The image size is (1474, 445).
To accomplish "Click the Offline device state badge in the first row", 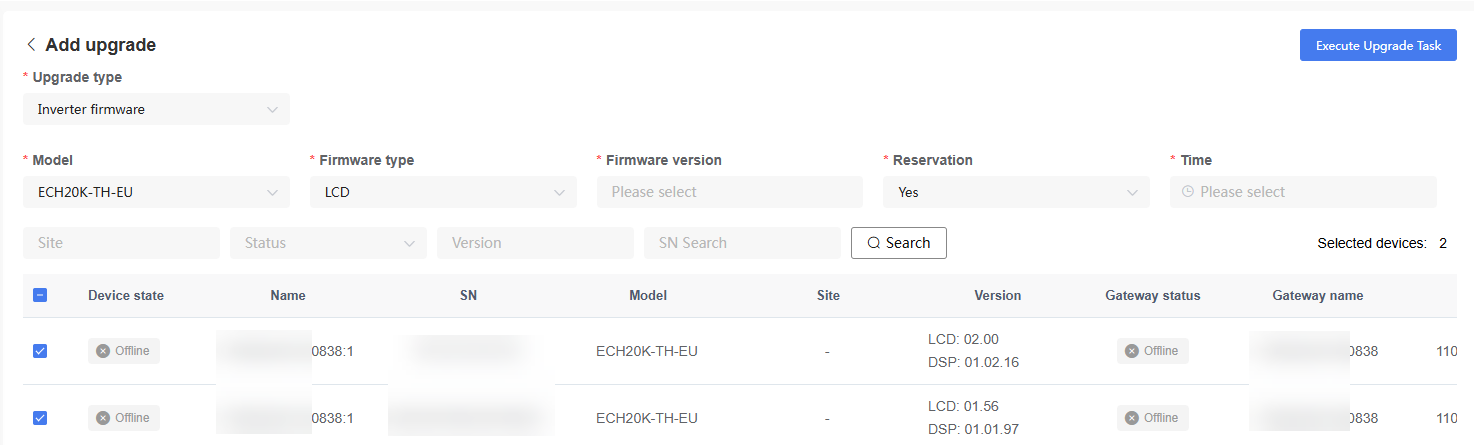I will (124, 351).
